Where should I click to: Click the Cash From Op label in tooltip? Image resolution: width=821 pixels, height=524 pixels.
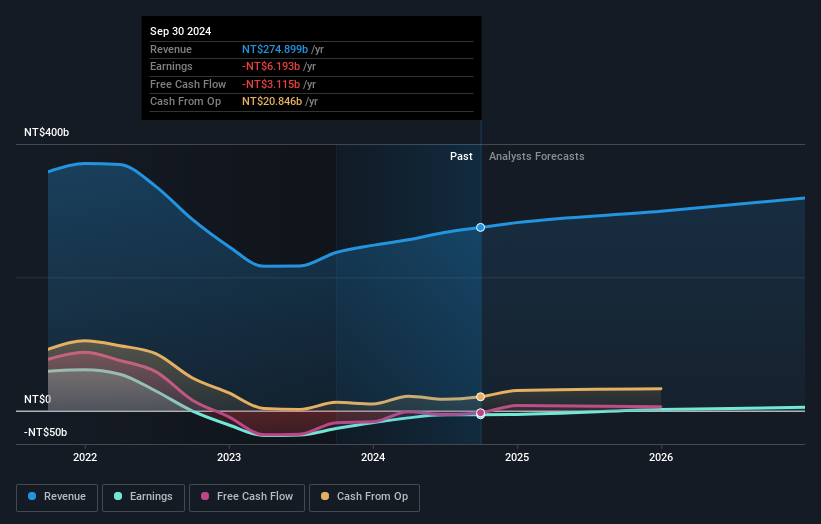pyautogui.click(x=185, y=102)
